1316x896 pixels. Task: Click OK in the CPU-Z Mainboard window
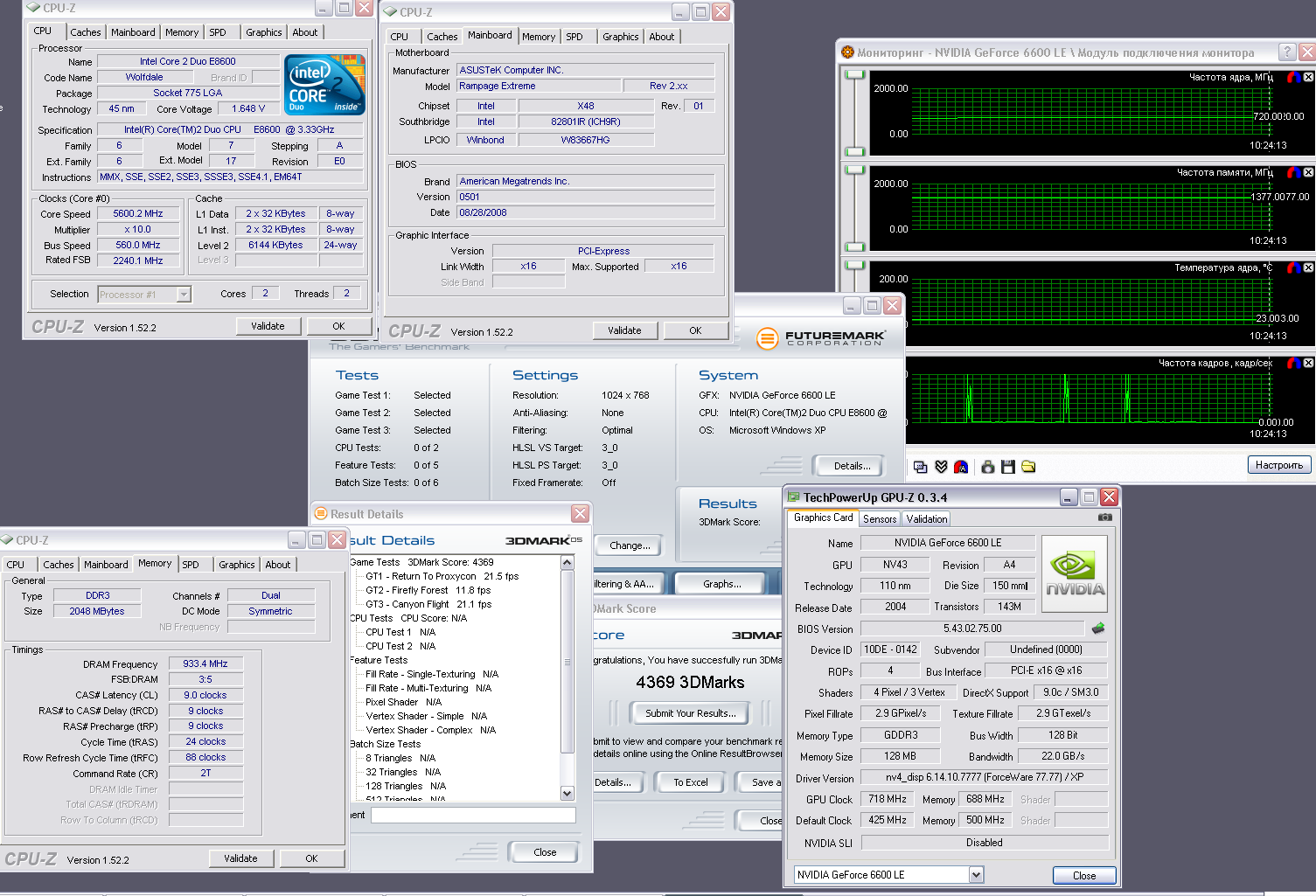pos(695,330)
